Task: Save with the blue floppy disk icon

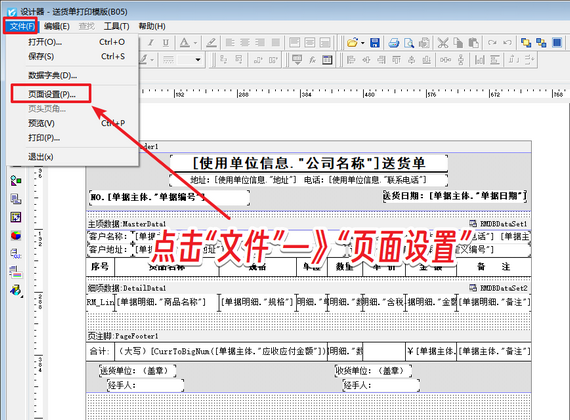Action: (x=375, y=43)
